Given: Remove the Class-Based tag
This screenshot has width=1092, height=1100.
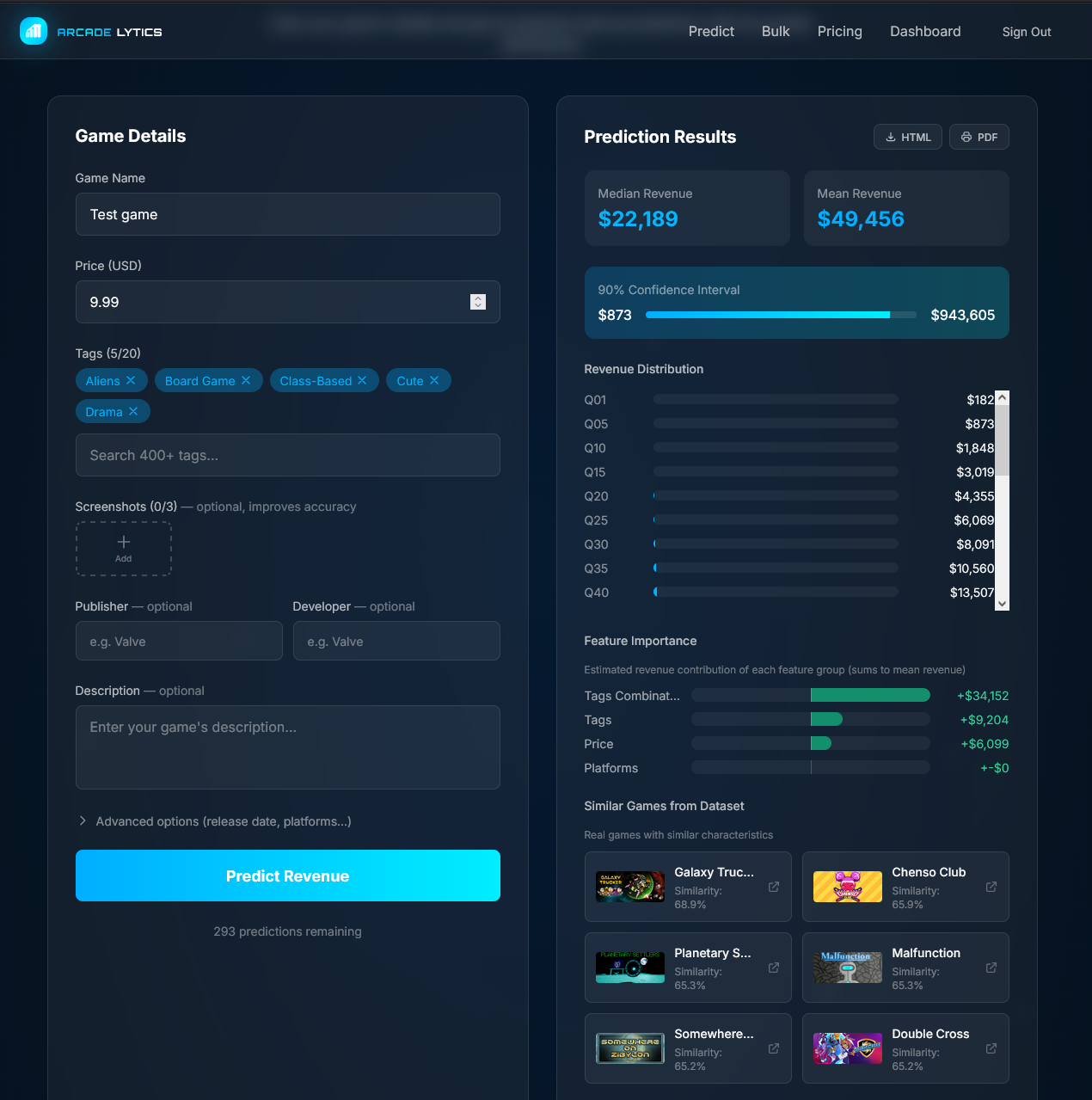Looking at the screenshot, I should [x=362, y=380].
